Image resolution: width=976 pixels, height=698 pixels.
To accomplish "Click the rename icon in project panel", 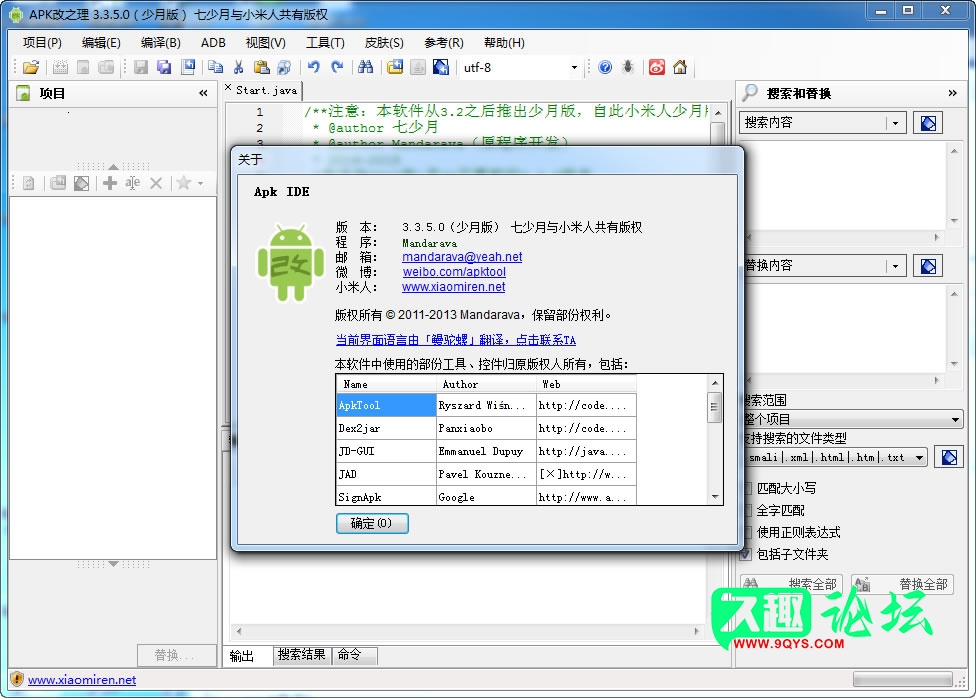I will 133,183.
